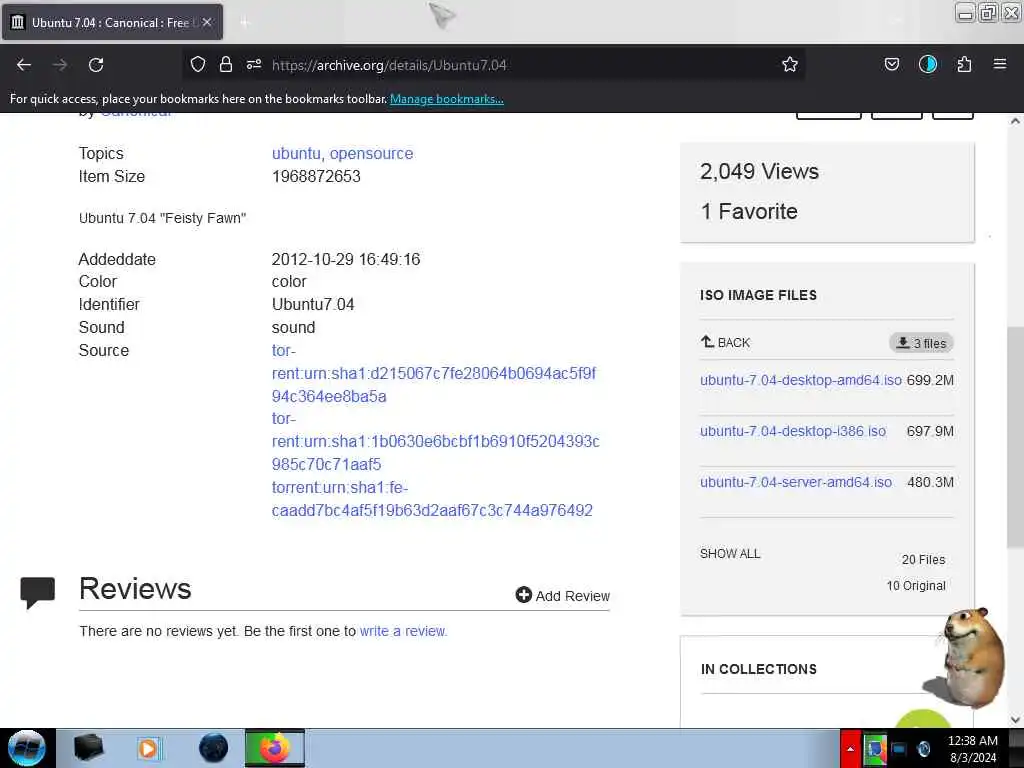1024x768 pixels.
Task: Open the torrent sha1 d215067c source link
Action: pos(434,374)
